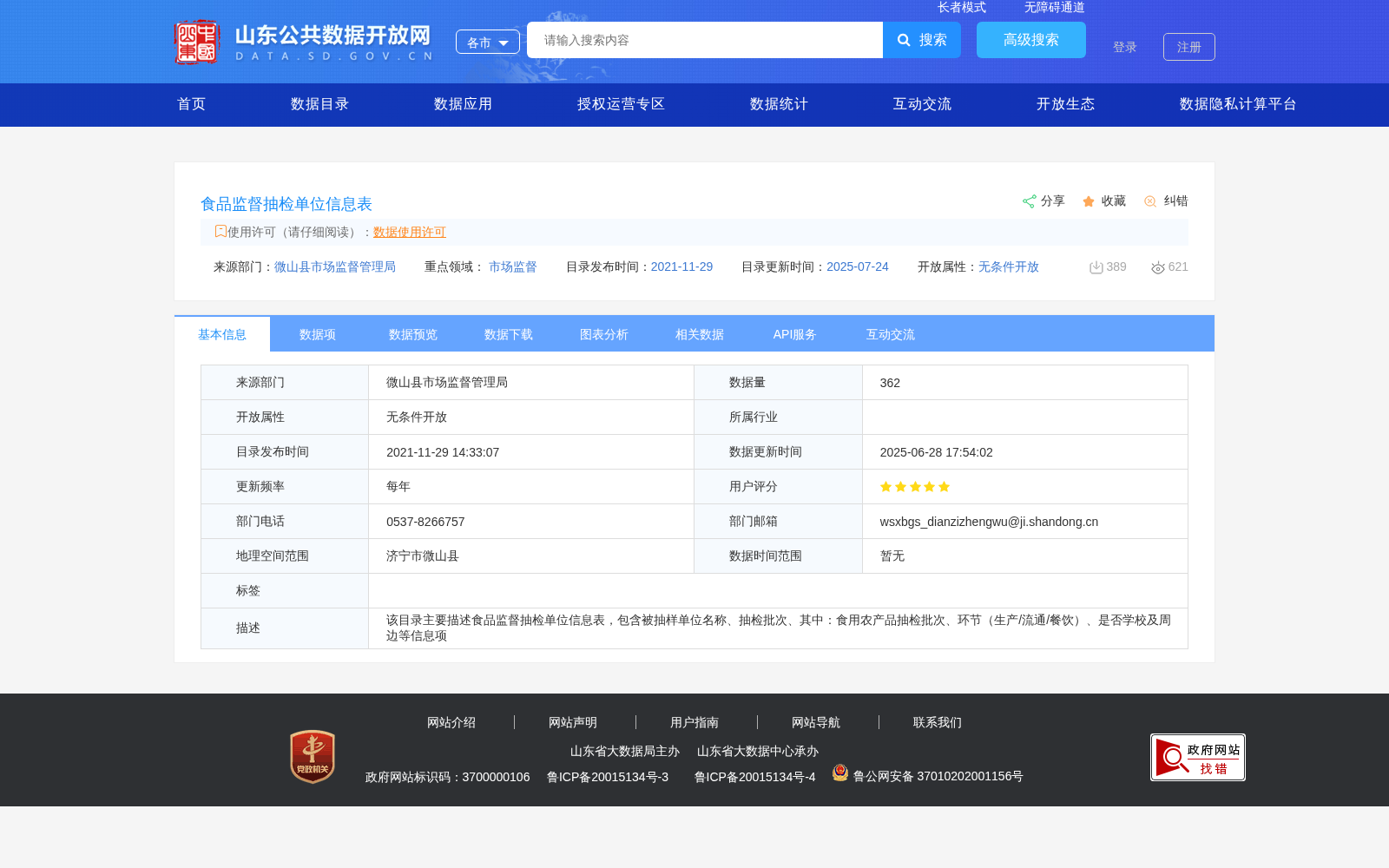
Task: Click the 市场监督 key field link
Action: click(x=513, y=266)
